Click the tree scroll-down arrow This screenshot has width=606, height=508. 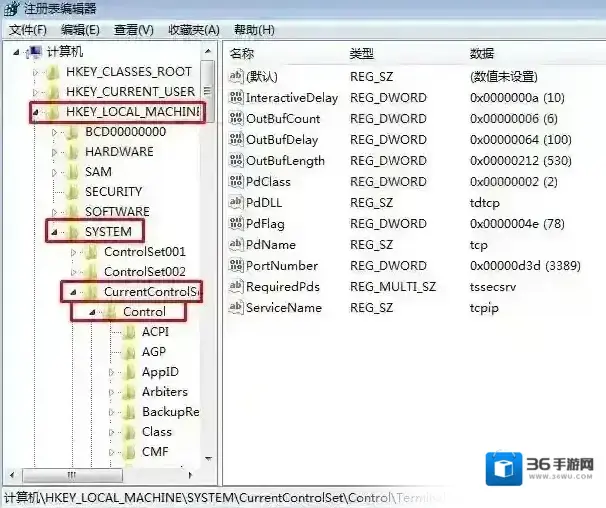point(208,459)
